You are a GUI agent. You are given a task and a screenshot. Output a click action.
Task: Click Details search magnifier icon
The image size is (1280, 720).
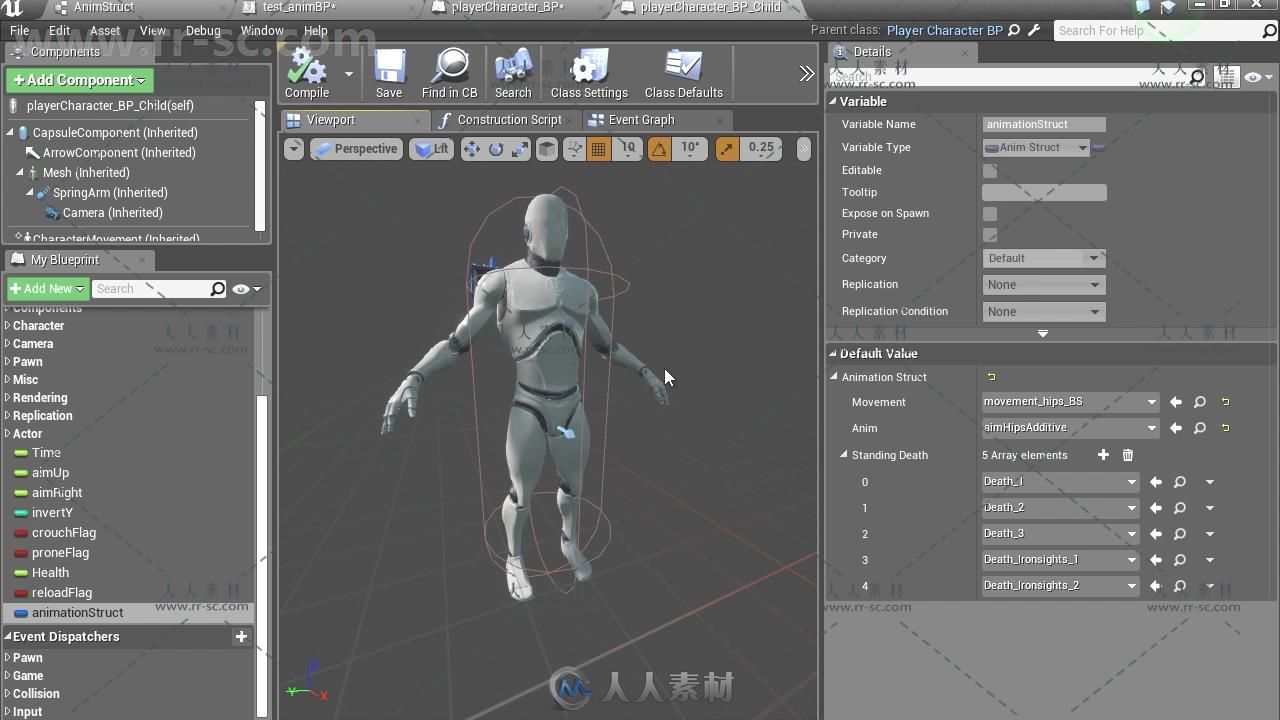[x=1197, y=77]
